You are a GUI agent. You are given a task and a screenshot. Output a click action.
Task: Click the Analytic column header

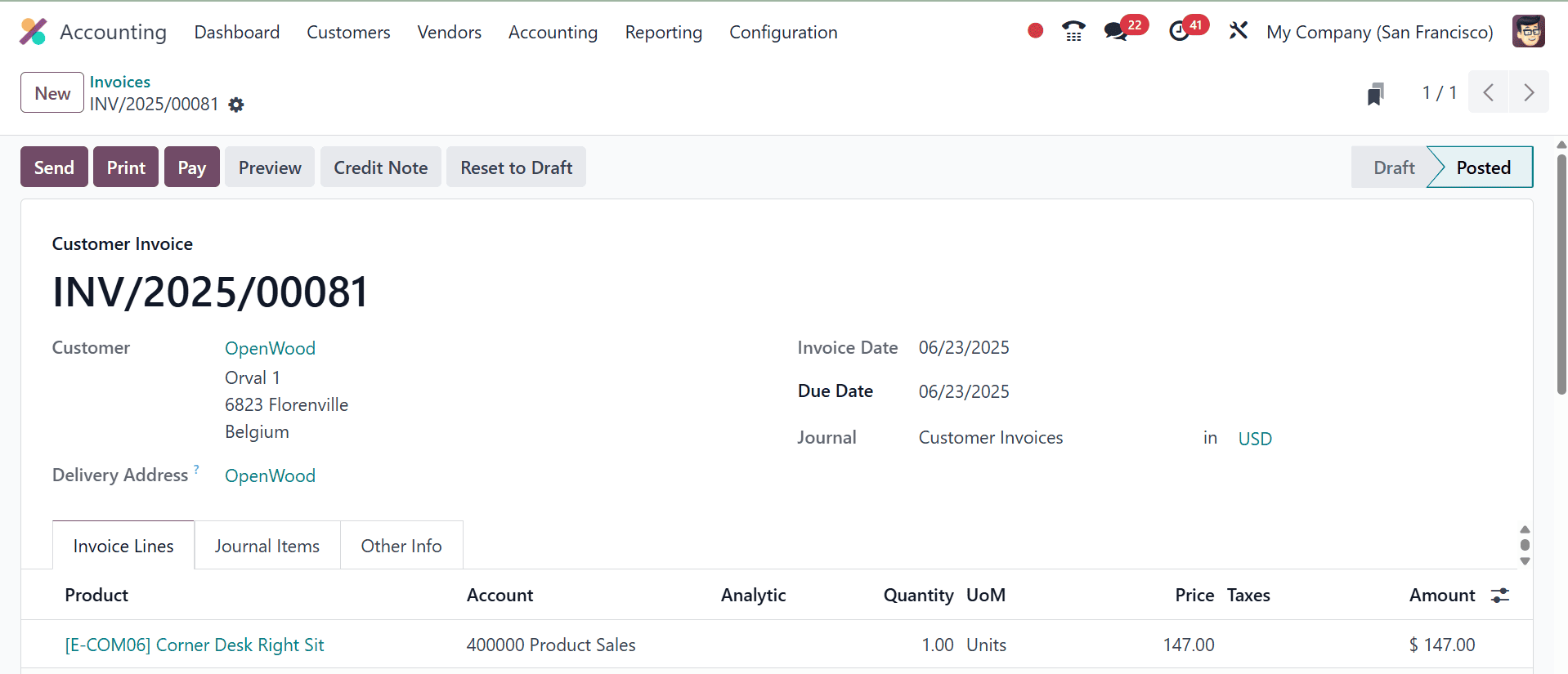coord(753,595)
